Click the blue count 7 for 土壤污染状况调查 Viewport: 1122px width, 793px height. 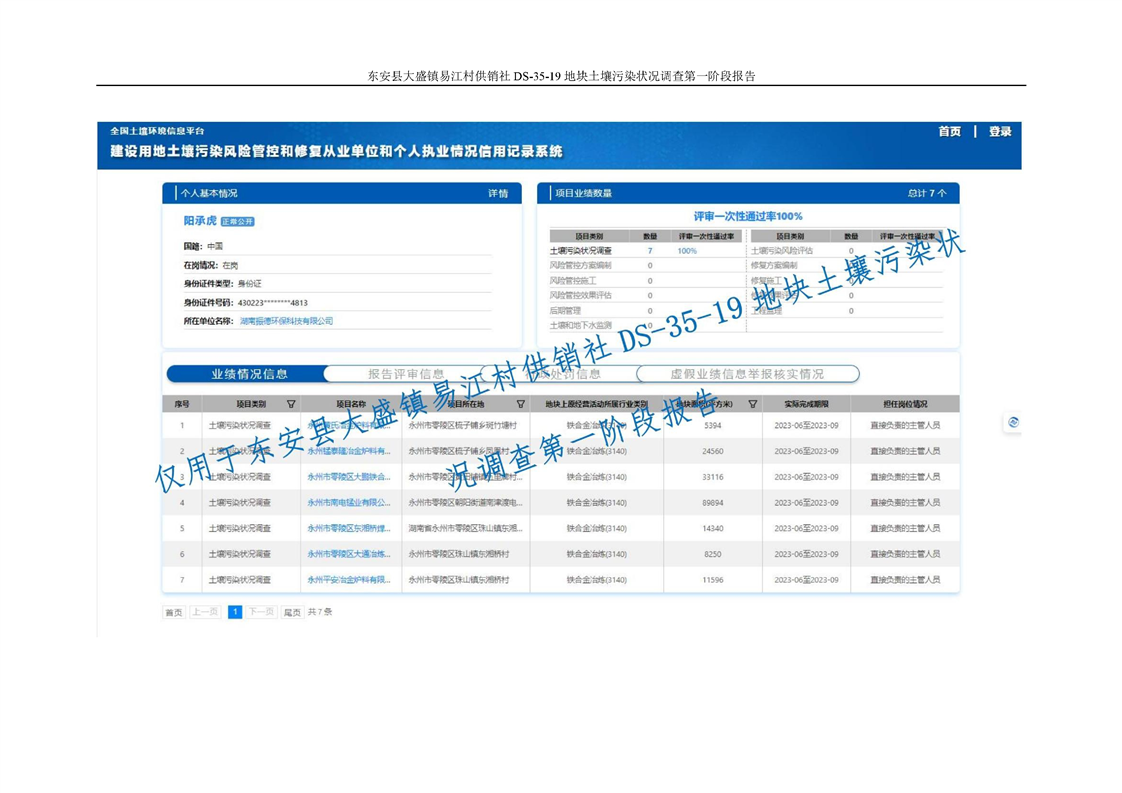(650, 251)
